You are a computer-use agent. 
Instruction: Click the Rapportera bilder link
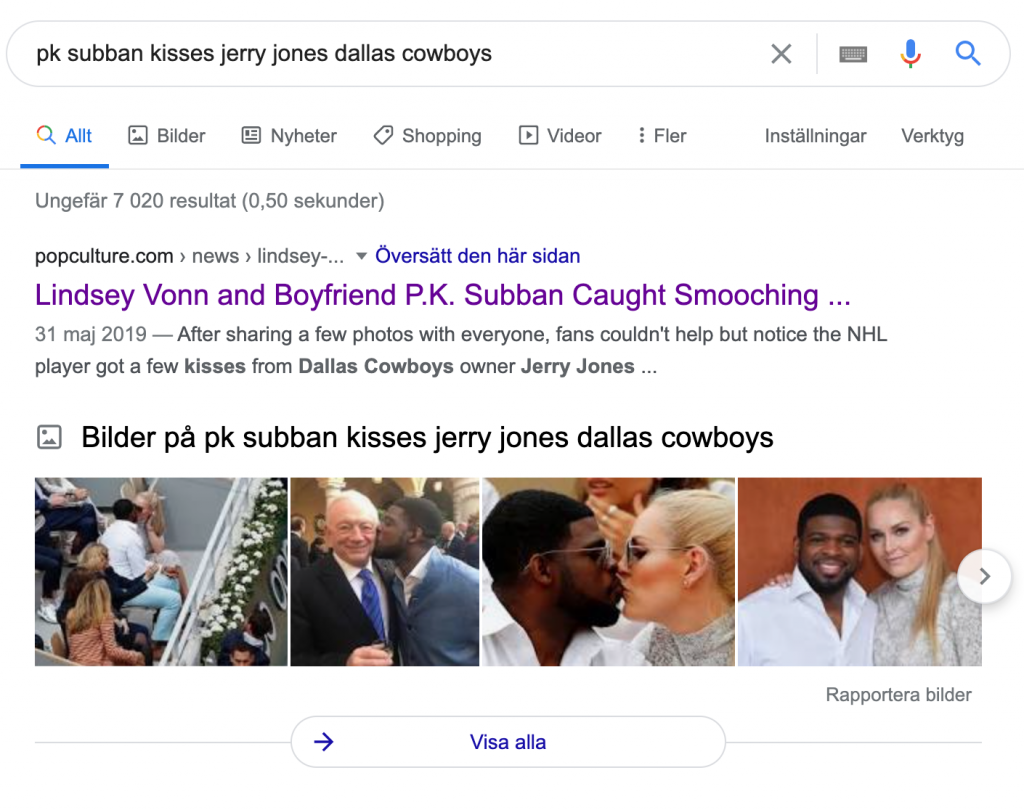(898, 694)
